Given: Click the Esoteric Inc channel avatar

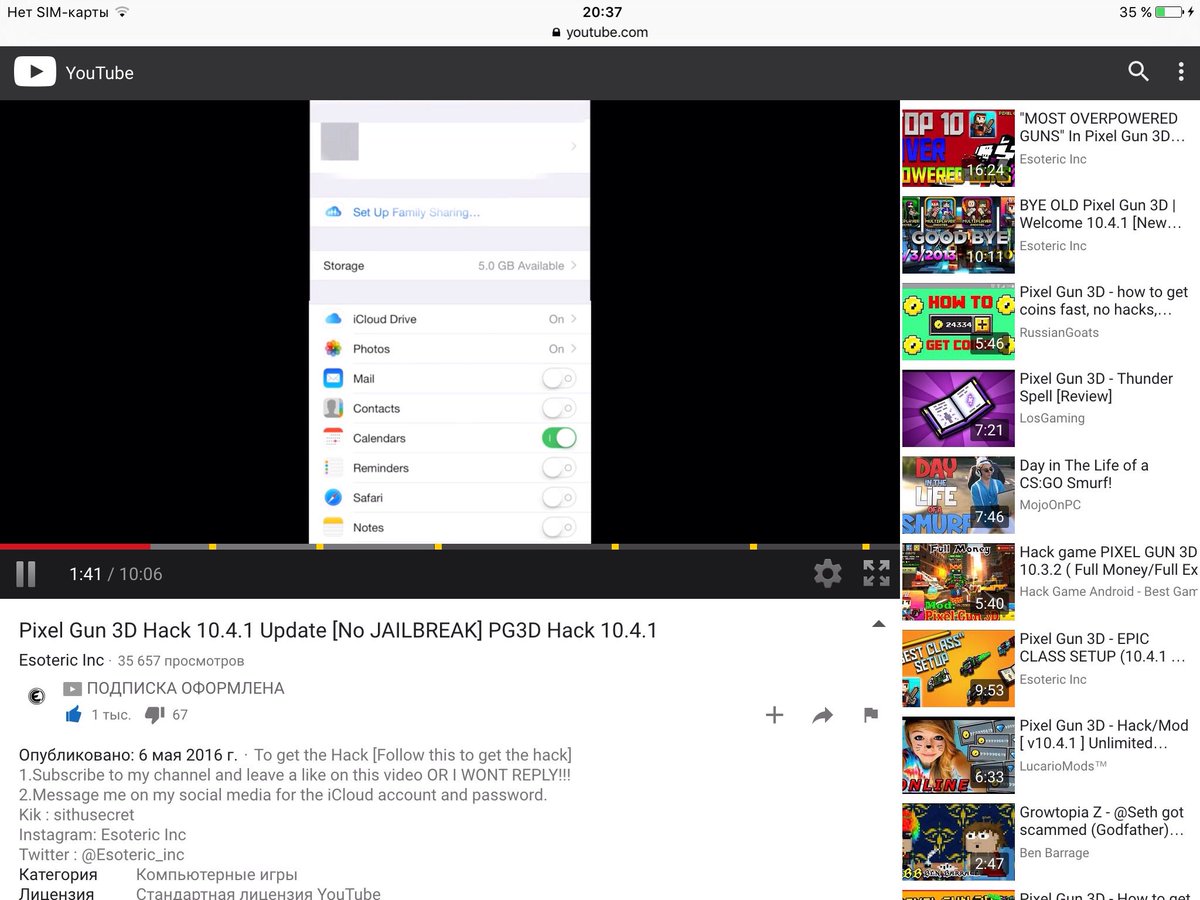Looking at the screenshot, I should coord(37,697).
